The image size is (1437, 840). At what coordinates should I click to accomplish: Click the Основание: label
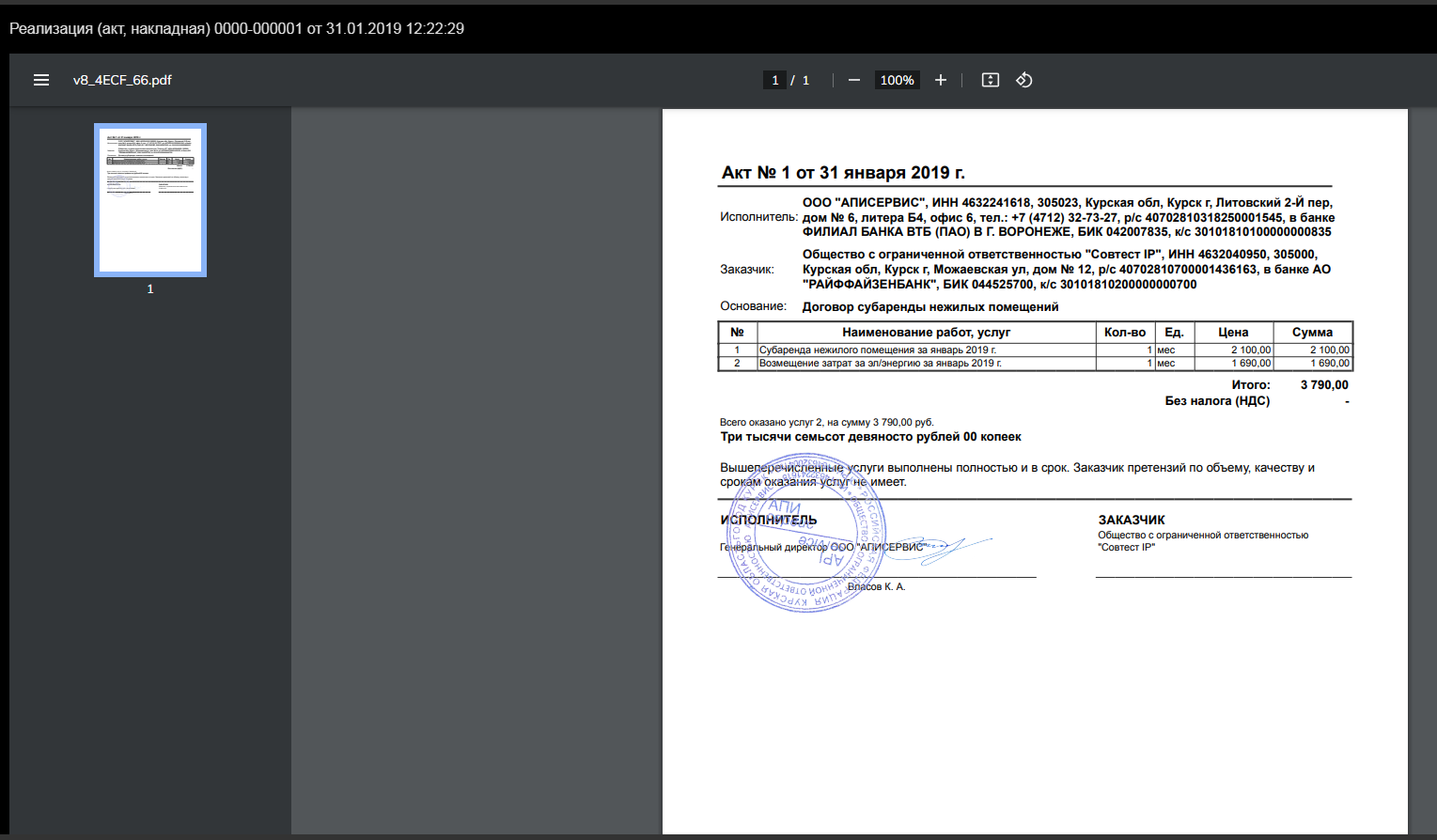point(754,306)
